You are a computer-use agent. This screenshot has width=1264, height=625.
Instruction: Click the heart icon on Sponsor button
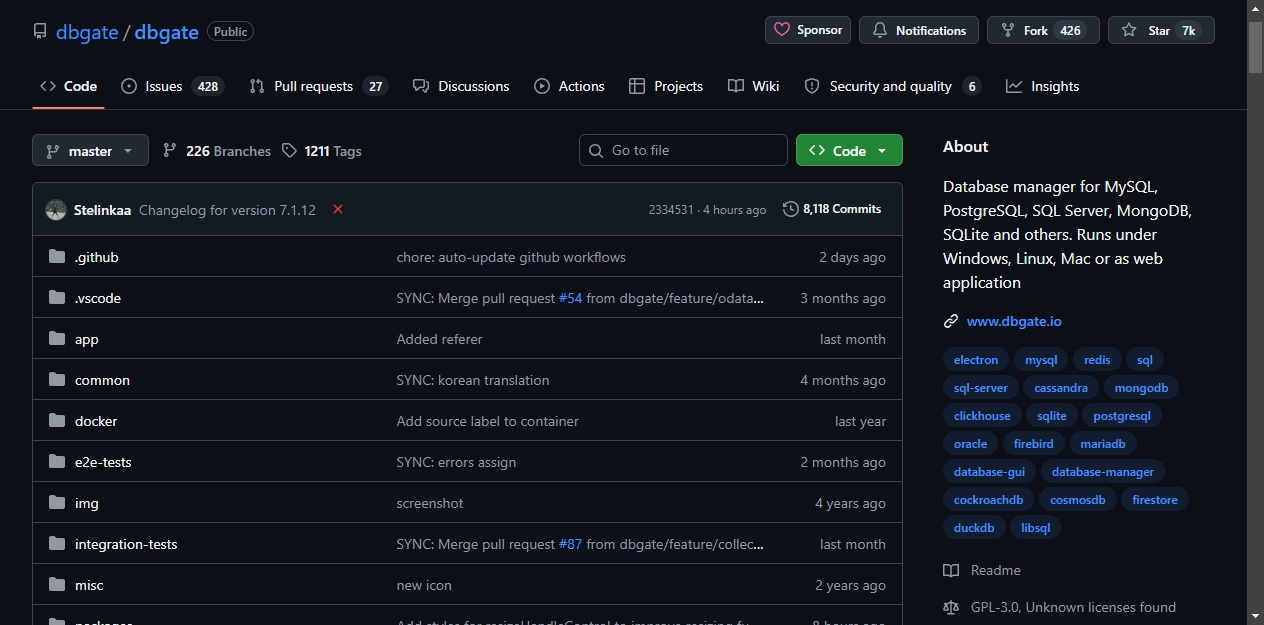(782, 30)
